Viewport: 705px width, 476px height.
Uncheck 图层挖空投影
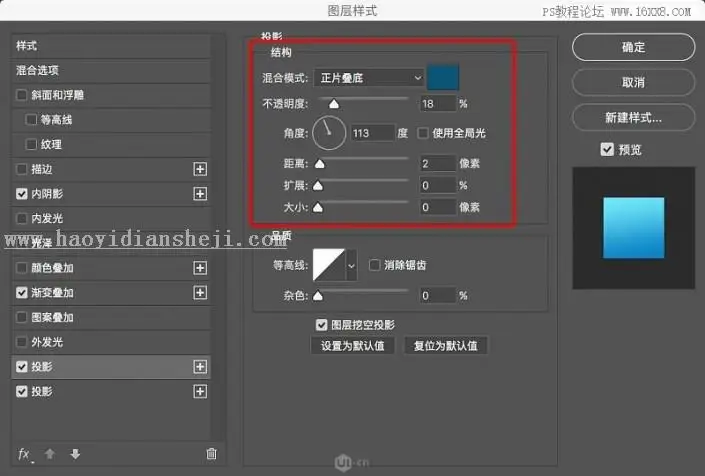click(321, 325)
